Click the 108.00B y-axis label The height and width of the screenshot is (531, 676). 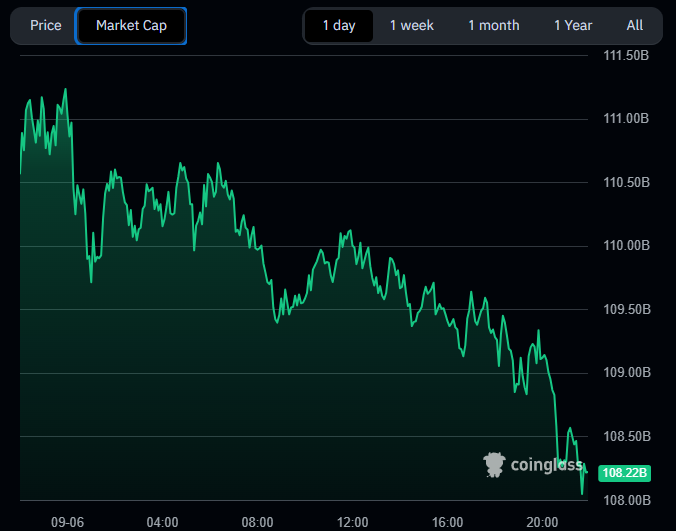pyautogui.click(x=627, y=499)
